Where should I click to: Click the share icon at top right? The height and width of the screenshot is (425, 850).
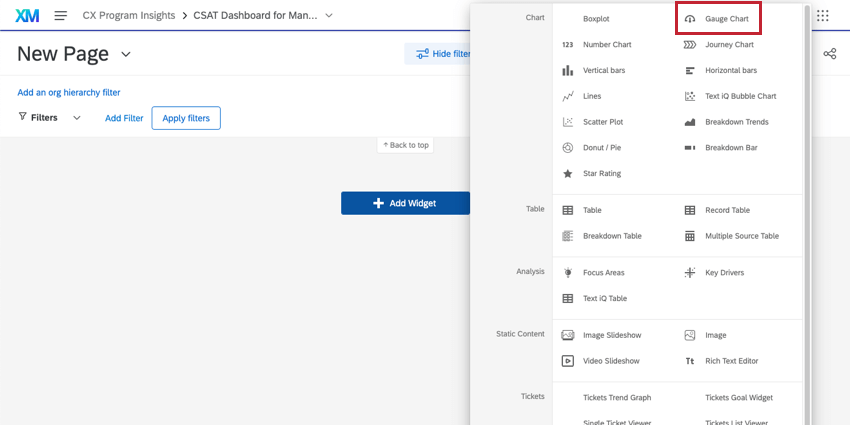point(829,54)
